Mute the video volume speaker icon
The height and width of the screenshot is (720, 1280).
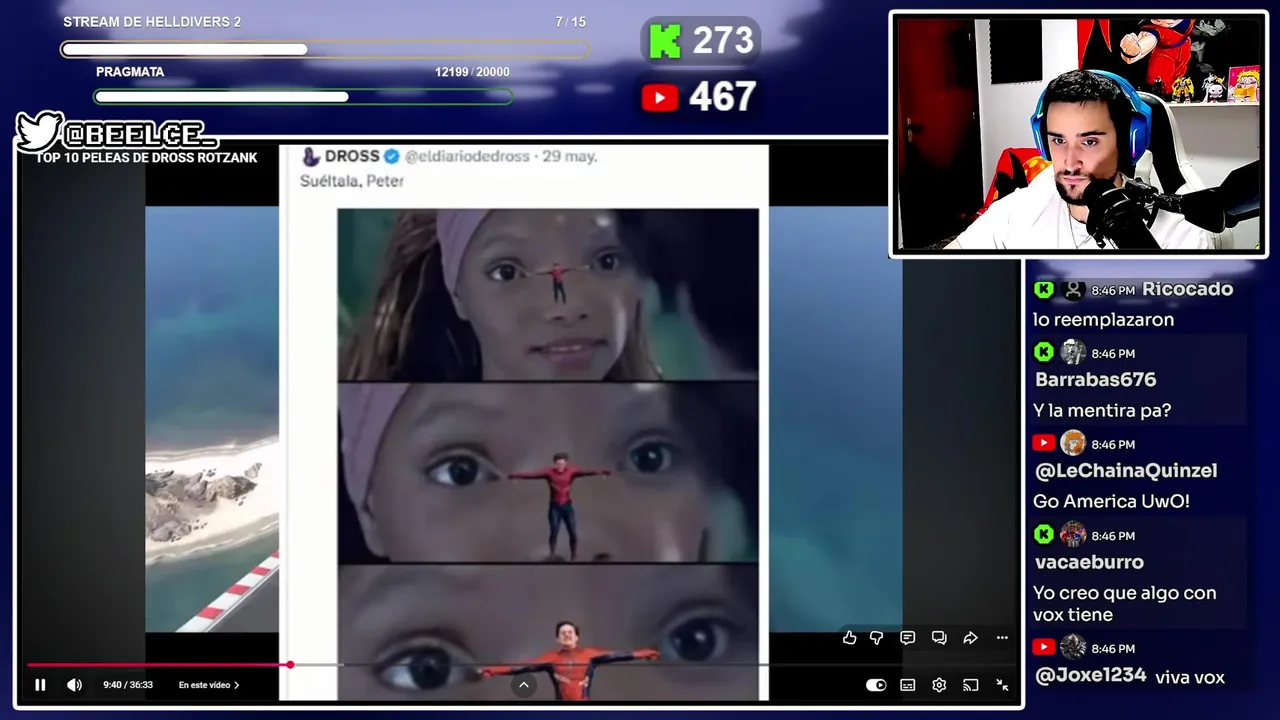click(x=74, y=685)
